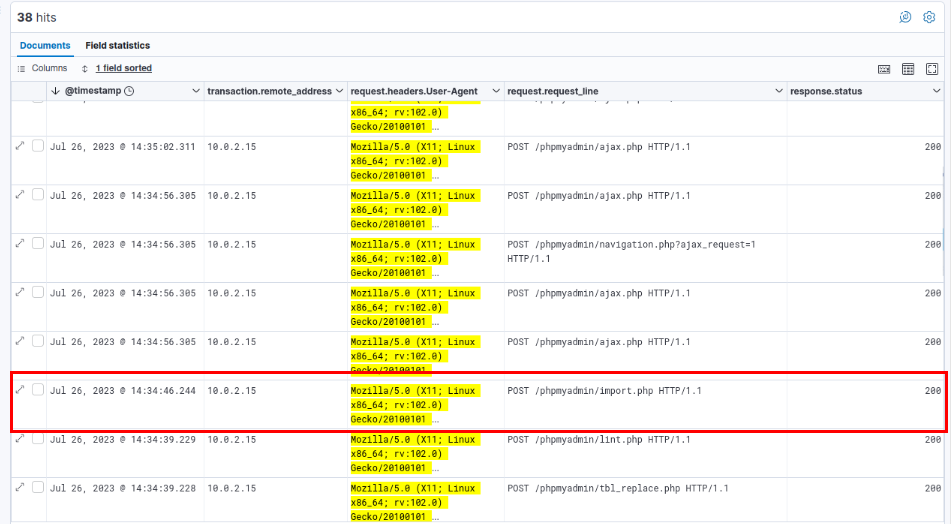Click the chart toggle icon beside the gear

(905, 17)
